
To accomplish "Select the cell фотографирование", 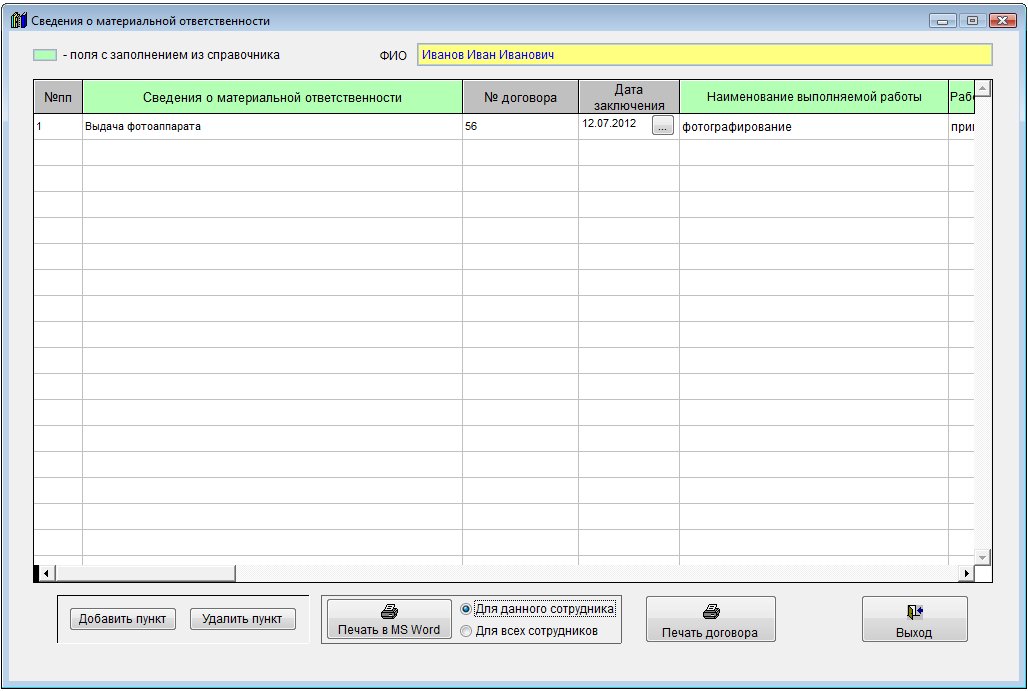I will [x=814, y=127].
